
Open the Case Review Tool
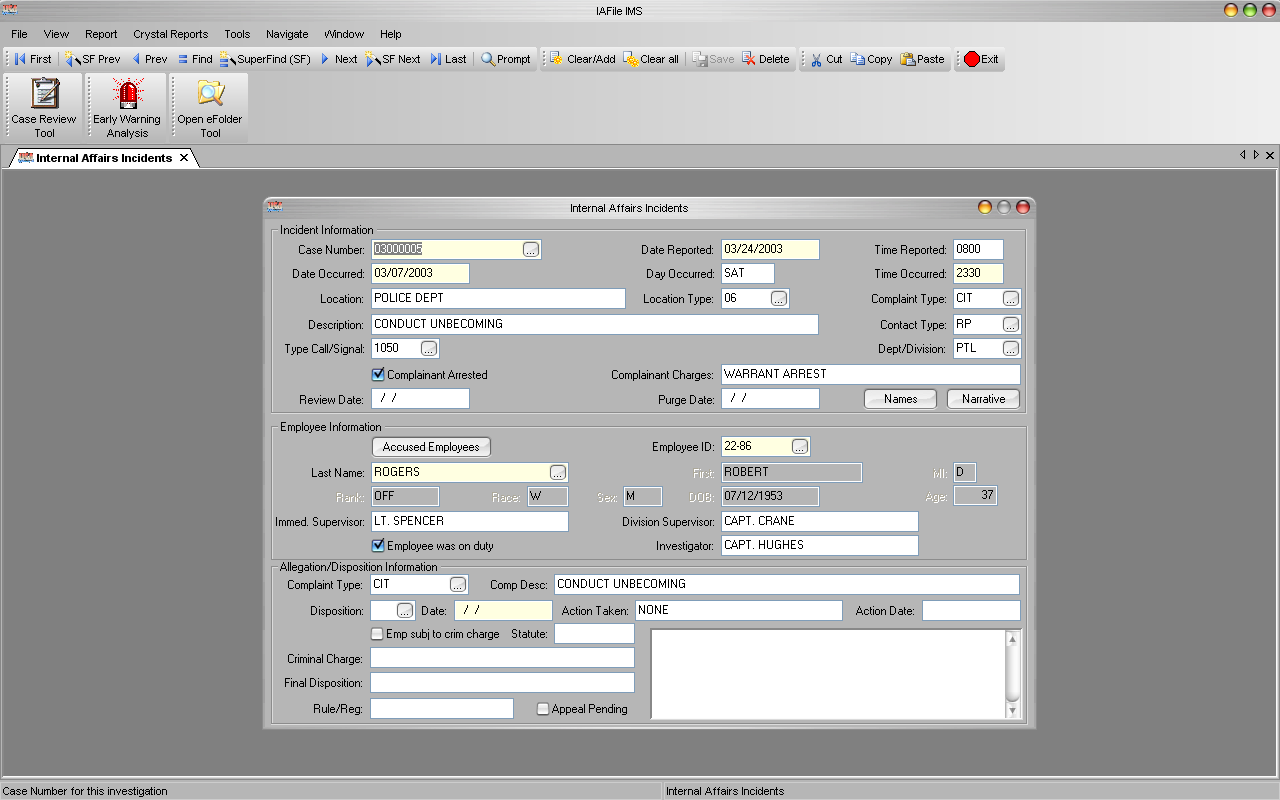(44, 107)
